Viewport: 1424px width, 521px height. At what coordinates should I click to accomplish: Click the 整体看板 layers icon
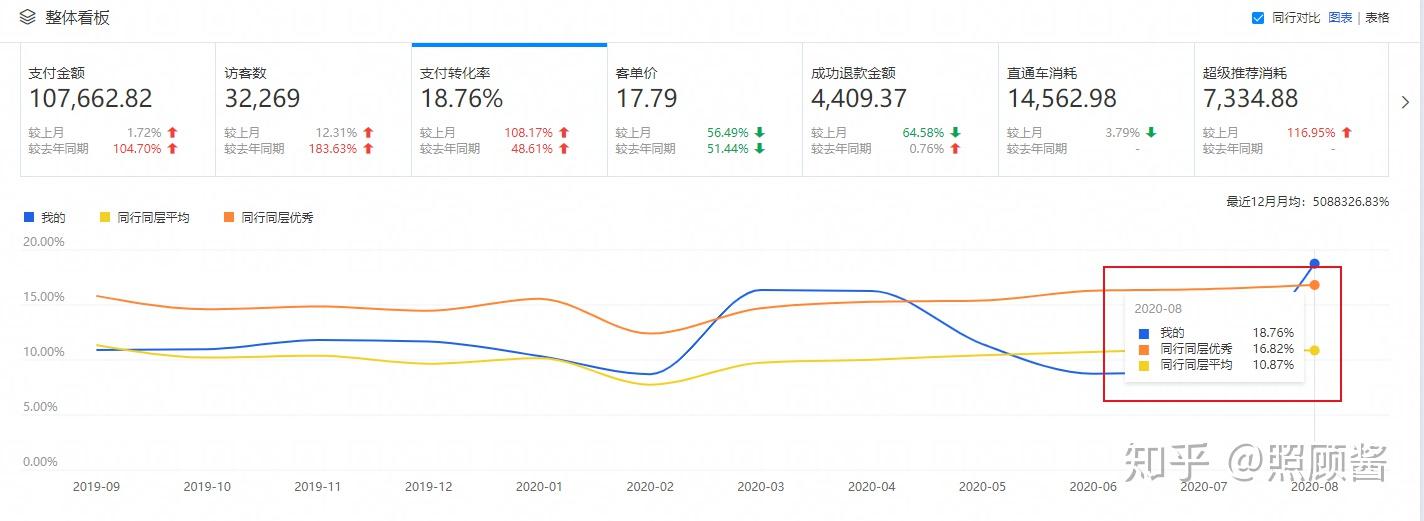point(28,17)
